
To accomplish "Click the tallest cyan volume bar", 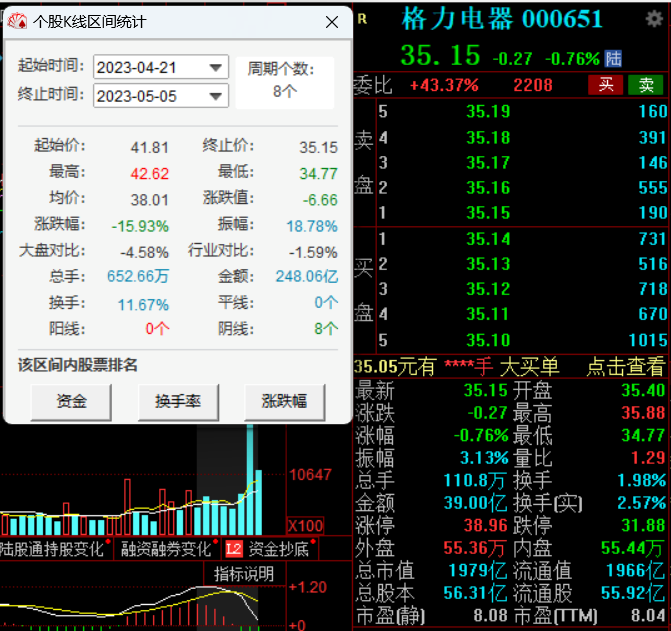I will 249,480.
